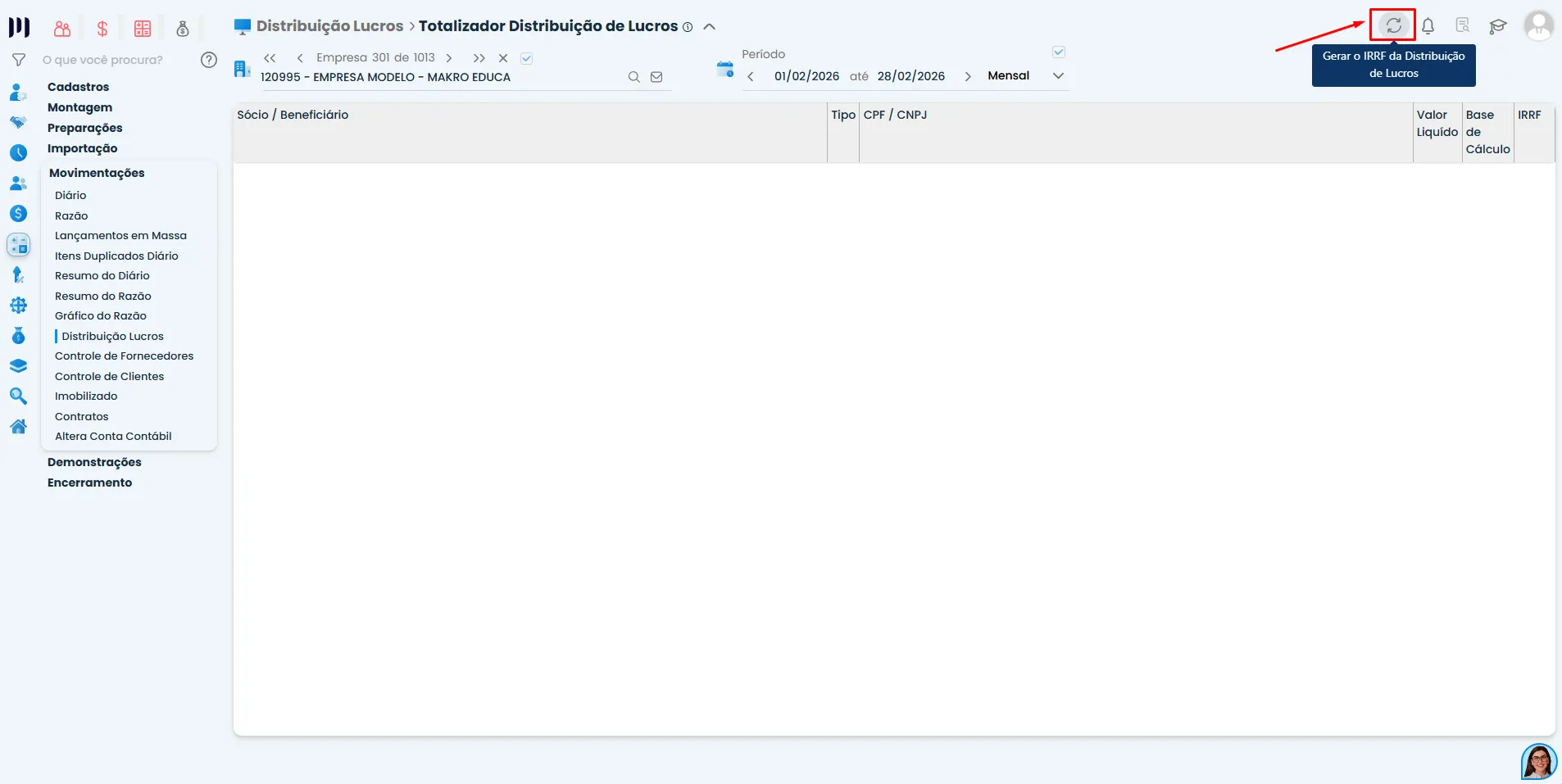The height and width of the screenshot is (784, 1562).
Task: Open the assistant avatar chat at bottom
Action: coord(1539,762)
